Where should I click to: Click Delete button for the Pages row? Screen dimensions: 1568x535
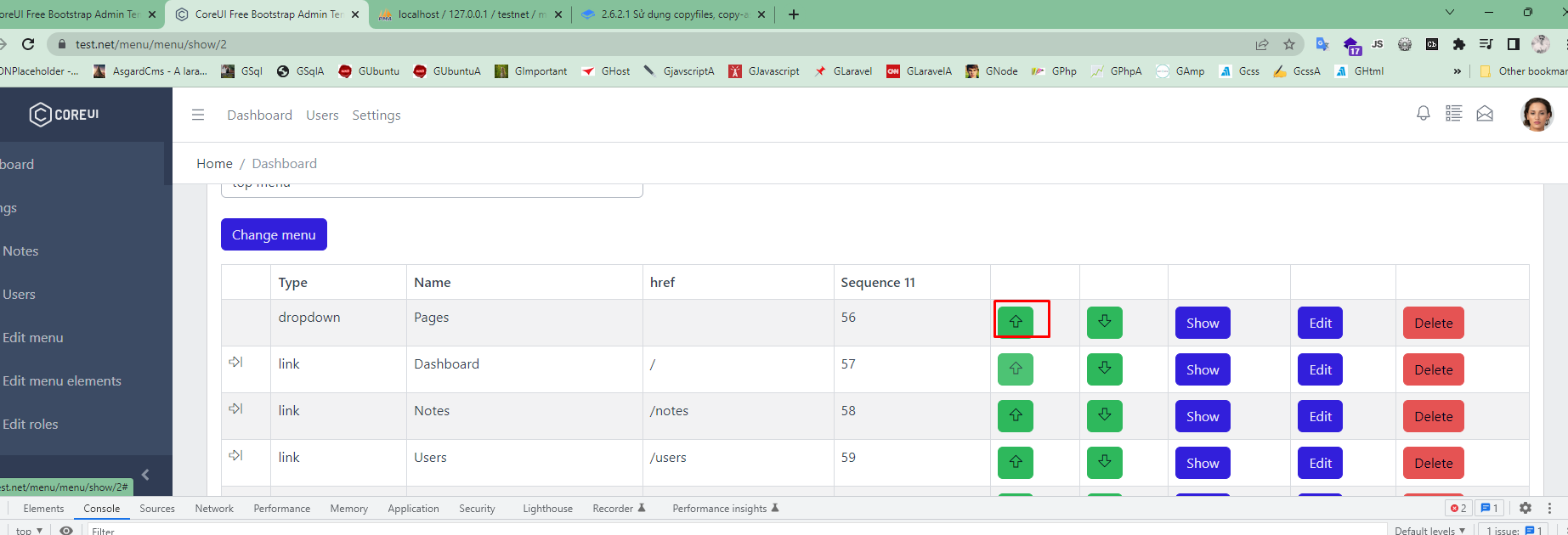click(x=1433, y=323)
